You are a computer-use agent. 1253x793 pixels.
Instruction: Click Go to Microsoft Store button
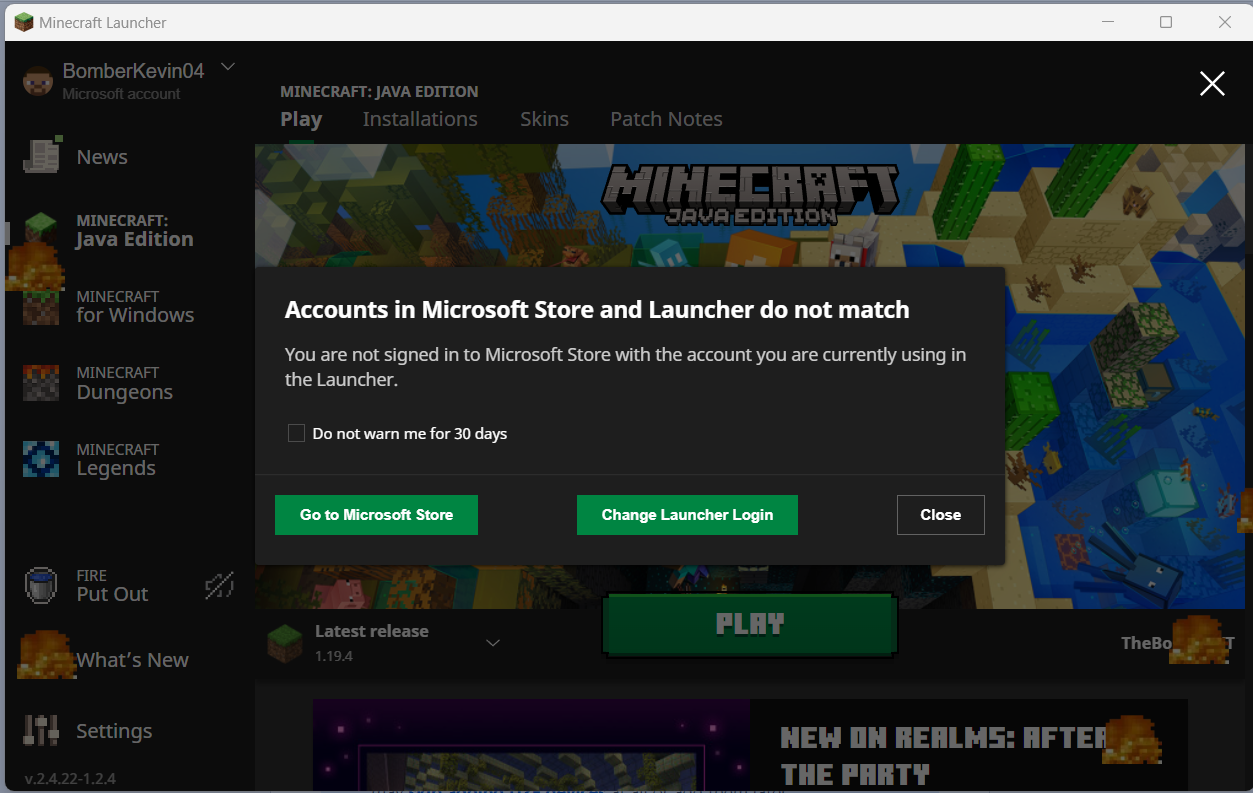pos(376,515)
